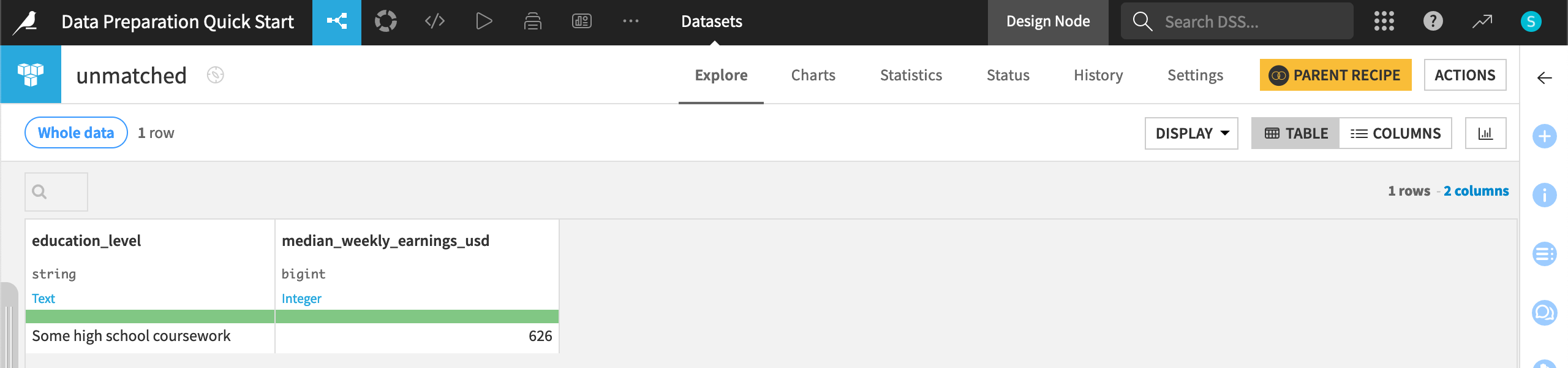Switch to COLUMNS view
1568x368 pixels.
(x=1395, y=133)
